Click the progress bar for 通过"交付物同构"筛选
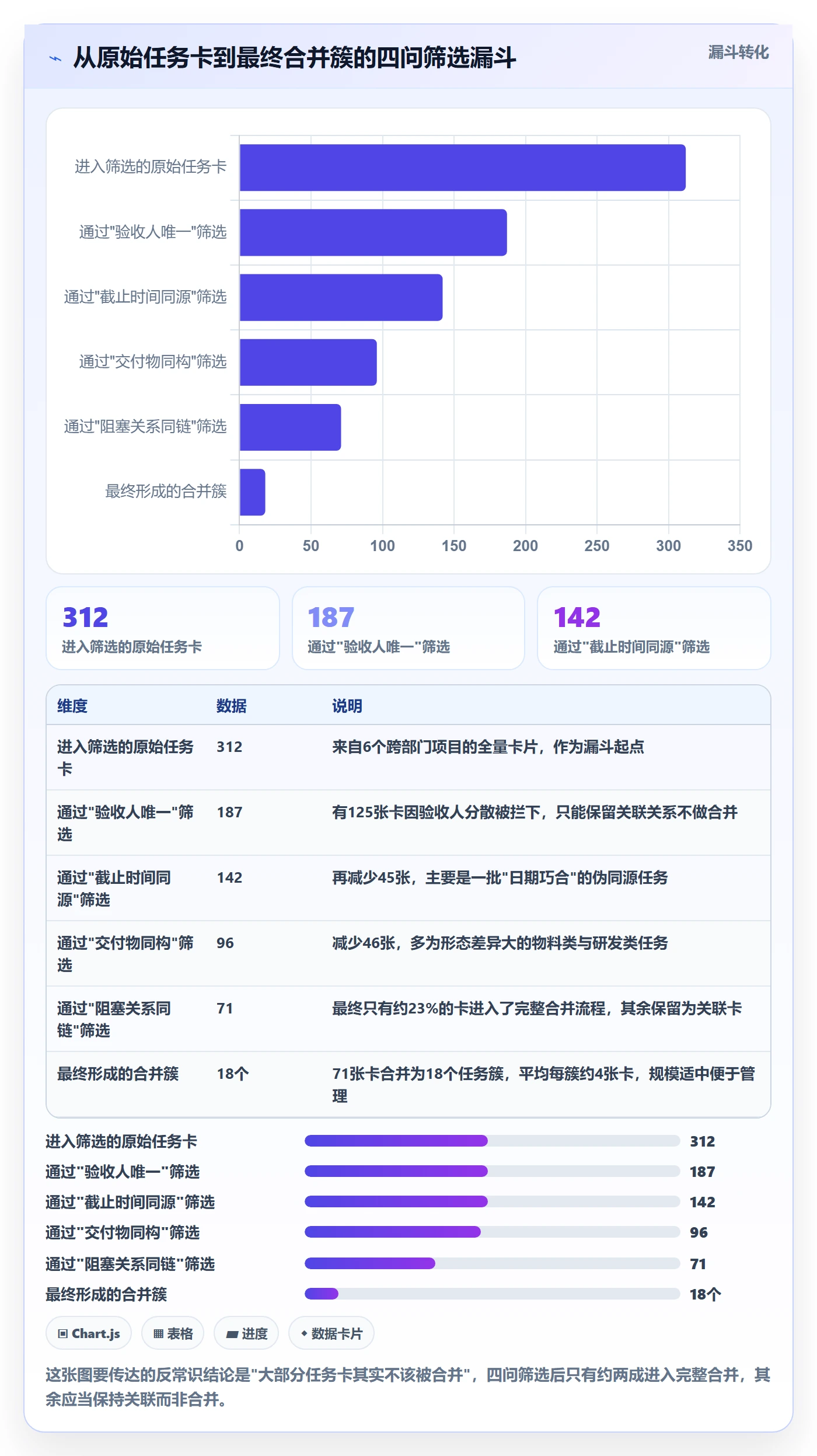 pyautogui.click(x=493, y=1232)
